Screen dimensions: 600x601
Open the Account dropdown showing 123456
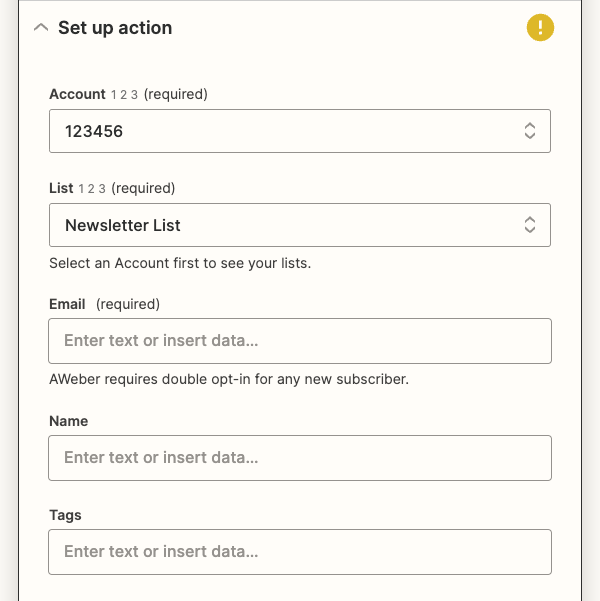pos(280,131)
